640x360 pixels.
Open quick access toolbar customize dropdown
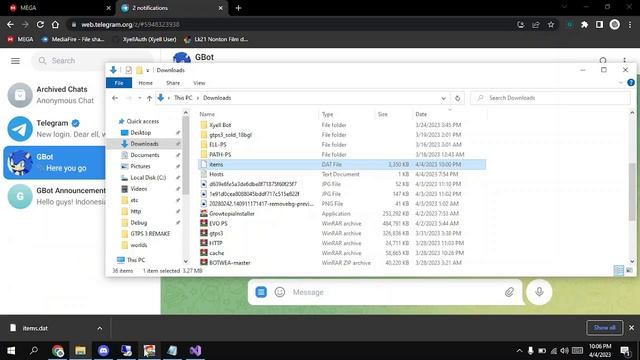[x=148, y=70]
